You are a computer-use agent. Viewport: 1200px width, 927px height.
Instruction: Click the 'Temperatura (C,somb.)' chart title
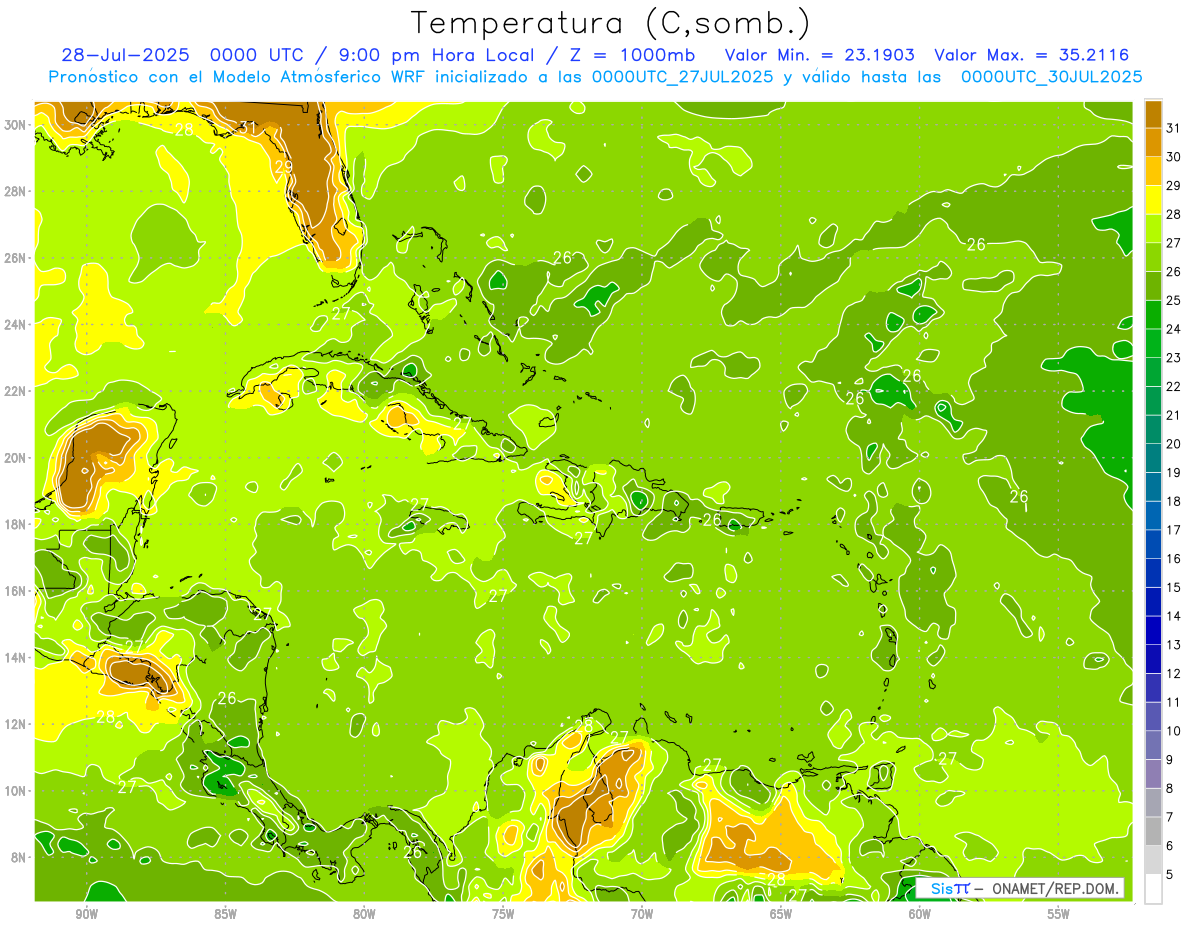pos(611,23)
